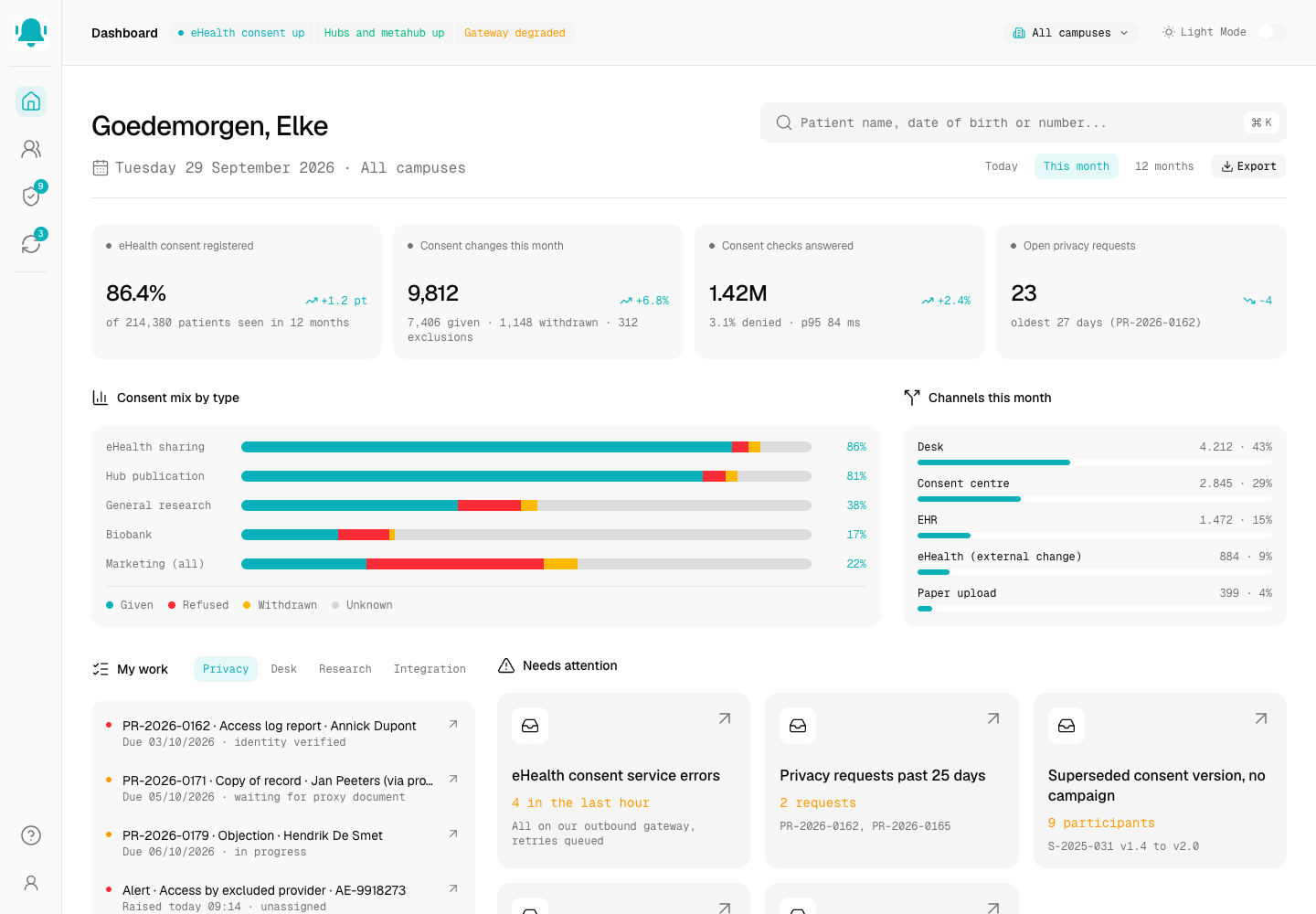Click the Export button

[1249, 166]
